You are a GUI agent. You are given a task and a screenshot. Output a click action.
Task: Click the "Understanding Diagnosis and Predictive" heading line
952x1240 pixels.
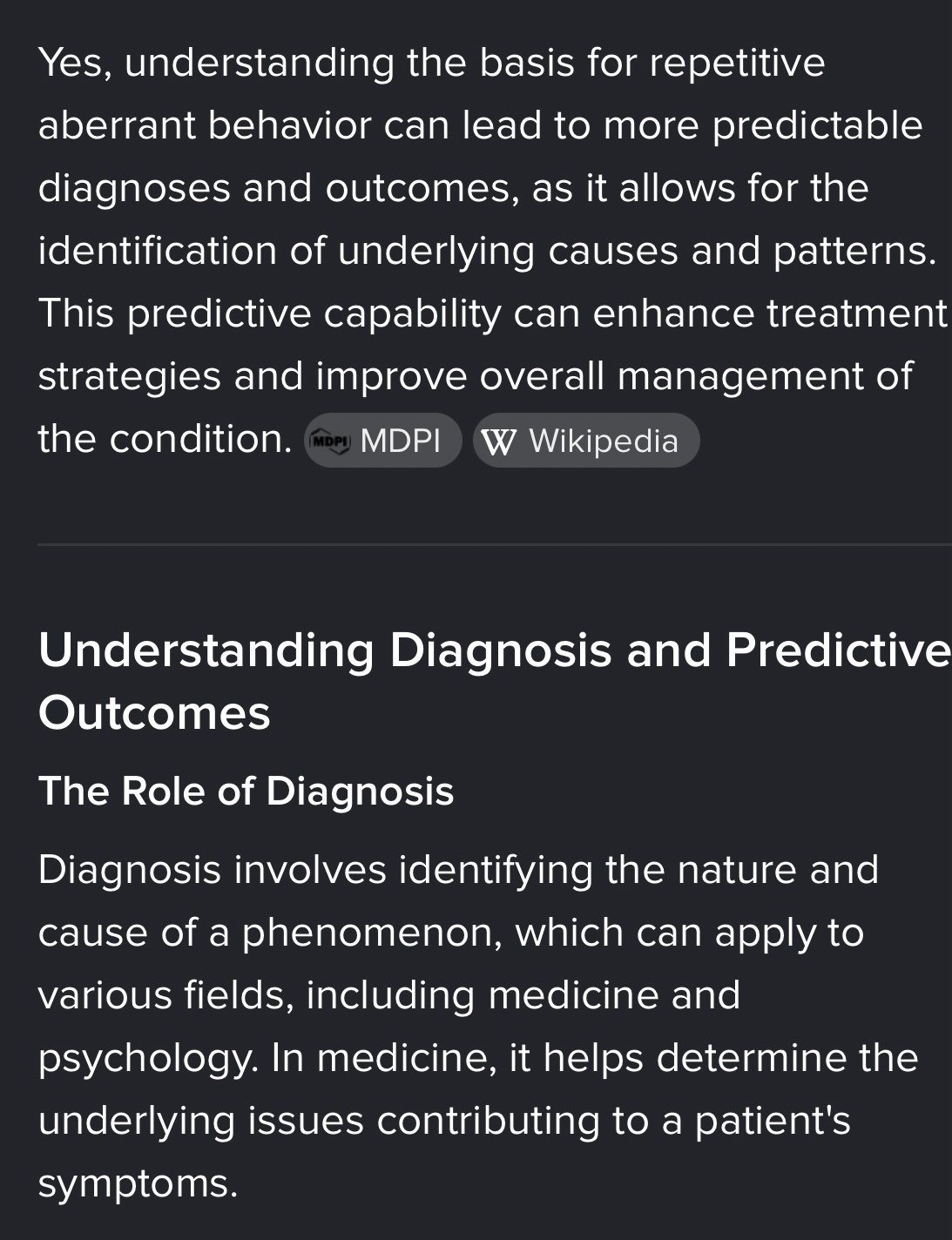click(494, 650)
